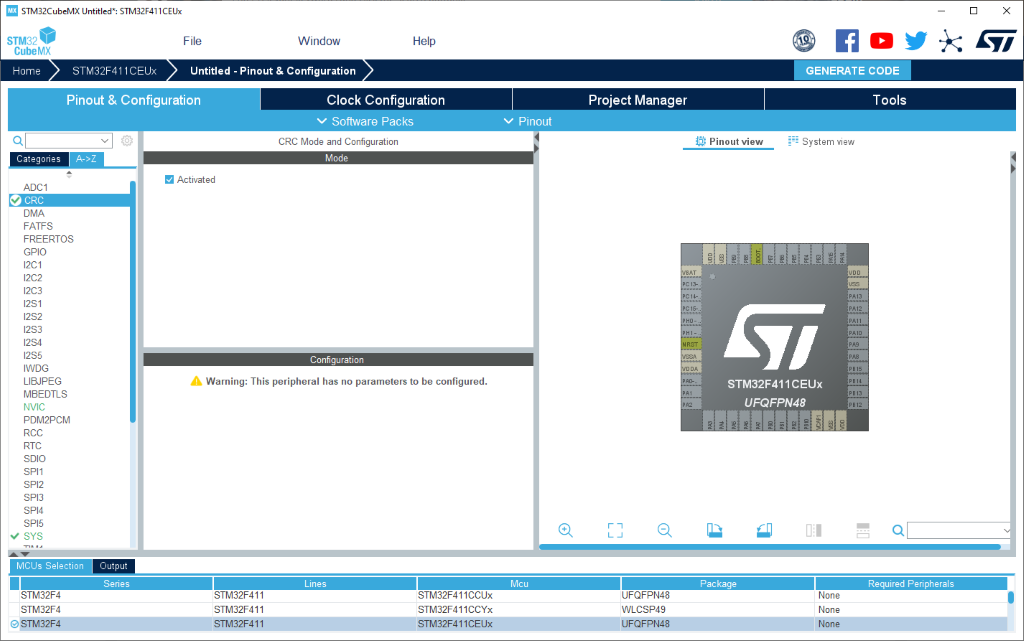This screenshot has width=1024, height=641.
Task: Open the ST 10-year anniversary badge icon
Action: [804, 40]
